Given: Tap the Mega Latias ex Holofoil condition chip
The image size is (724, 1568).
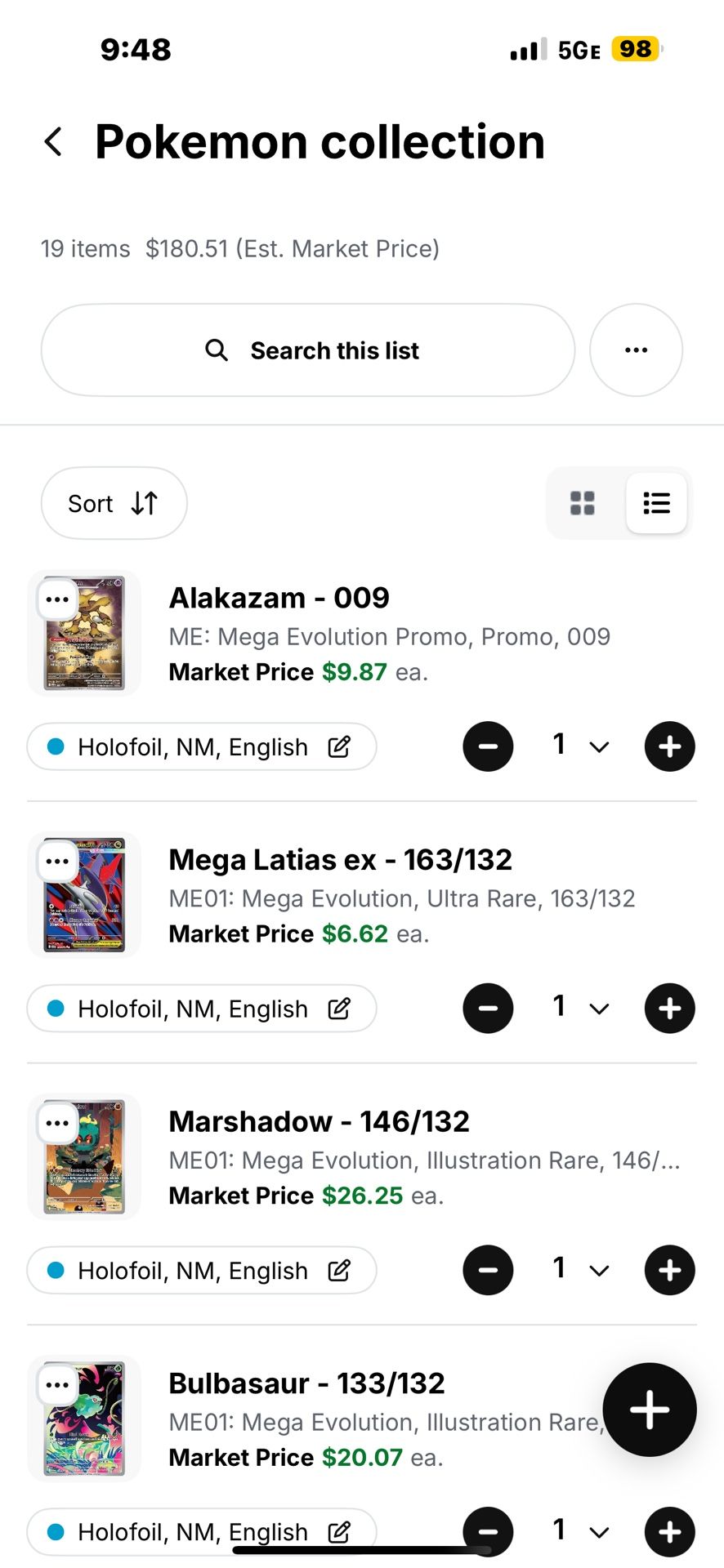Looking at the screenshot, I should pos(192,1009).
